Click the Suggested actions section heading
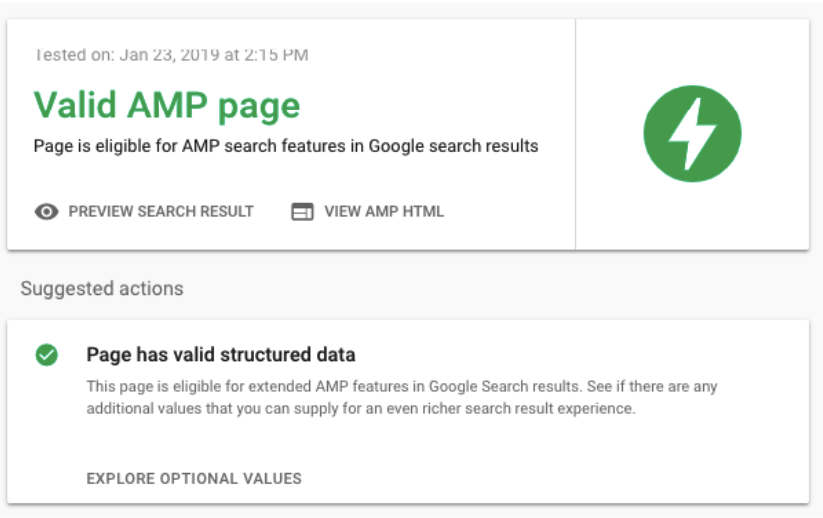The height and width of the screenshot is (518, 823). [x=102, y=289]
